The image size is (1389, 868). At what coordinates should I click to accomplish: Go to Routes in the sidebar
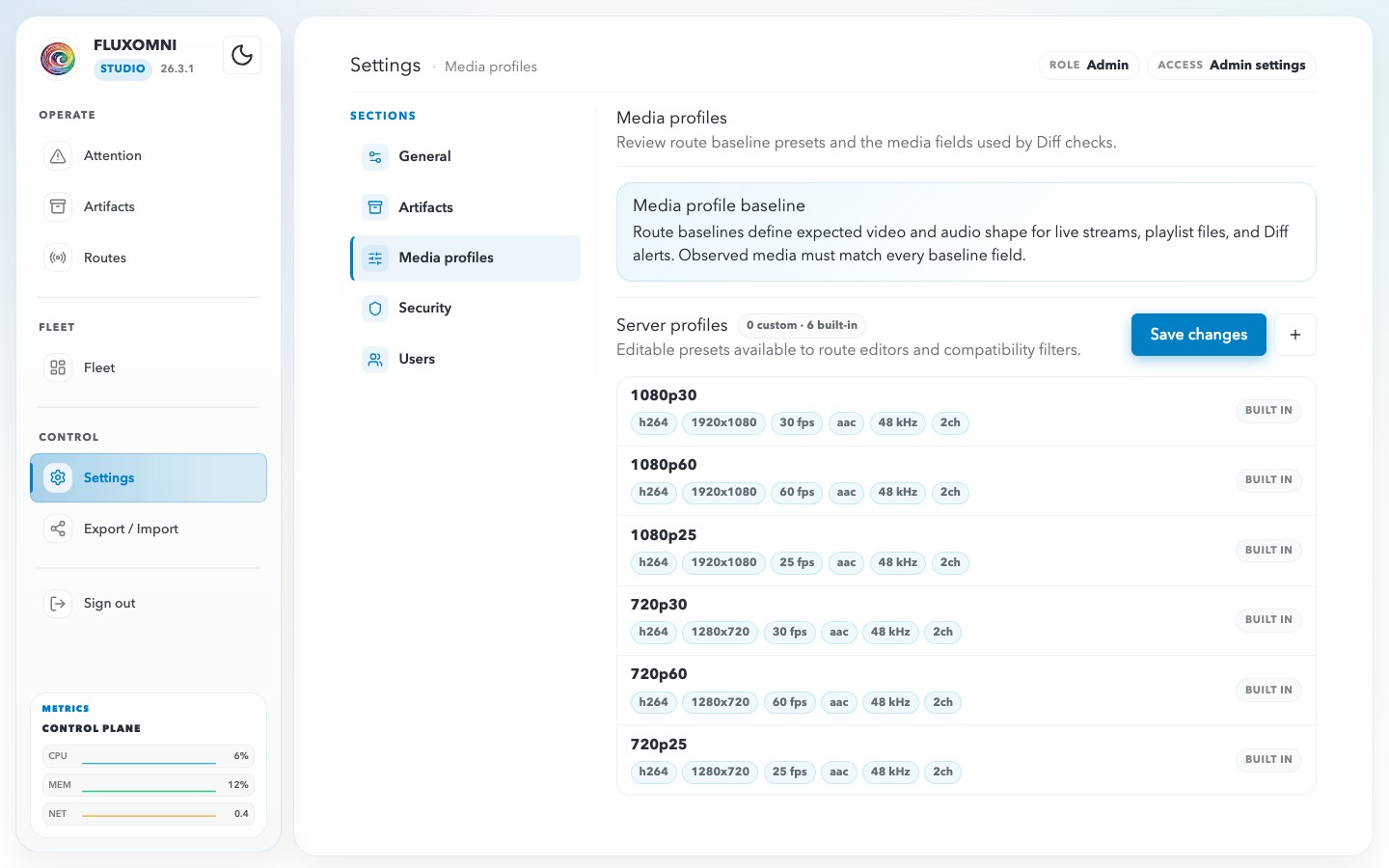105,258
